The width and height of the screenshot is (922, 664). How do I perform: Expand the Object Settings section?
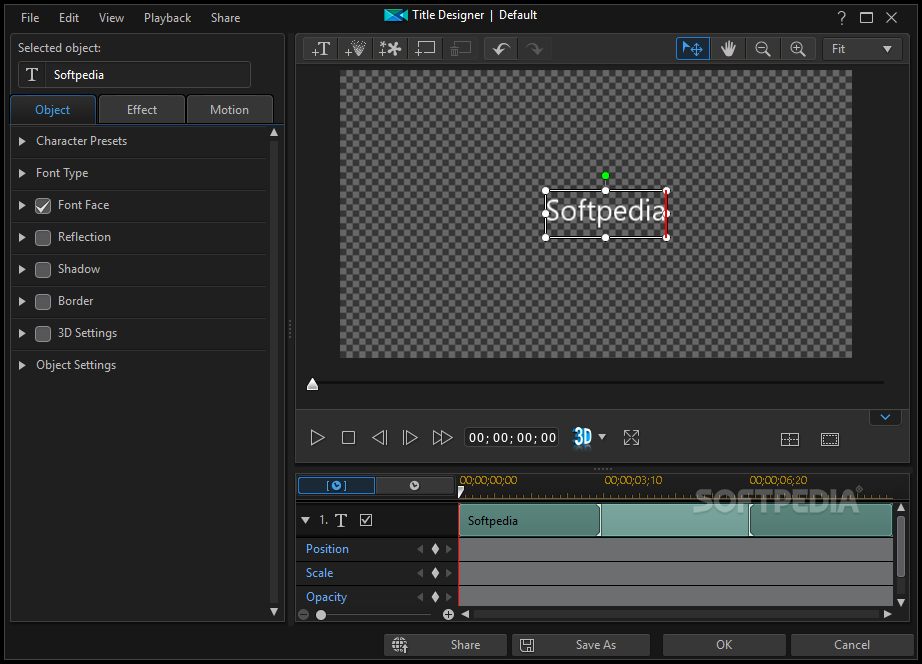coord(22,365)
